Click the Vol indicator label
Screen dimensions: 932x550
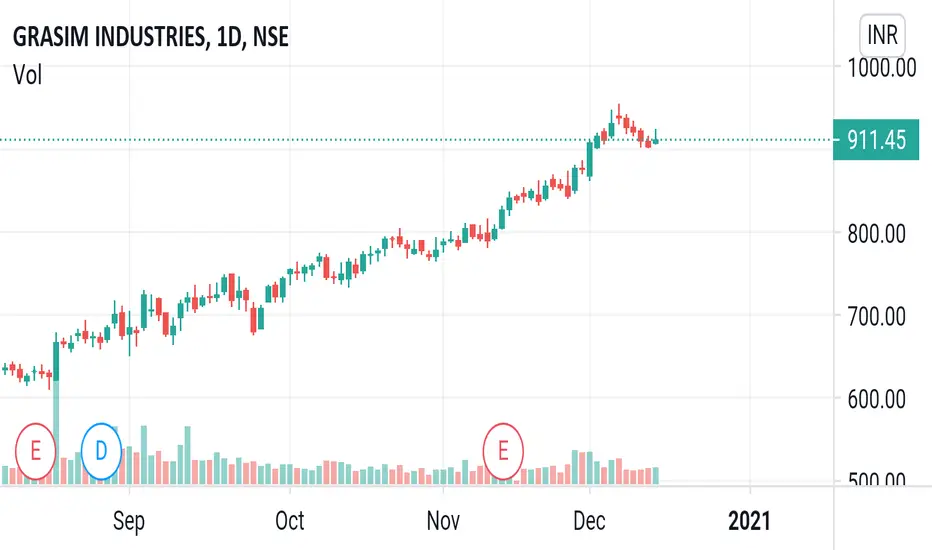(x=27, y=76)
